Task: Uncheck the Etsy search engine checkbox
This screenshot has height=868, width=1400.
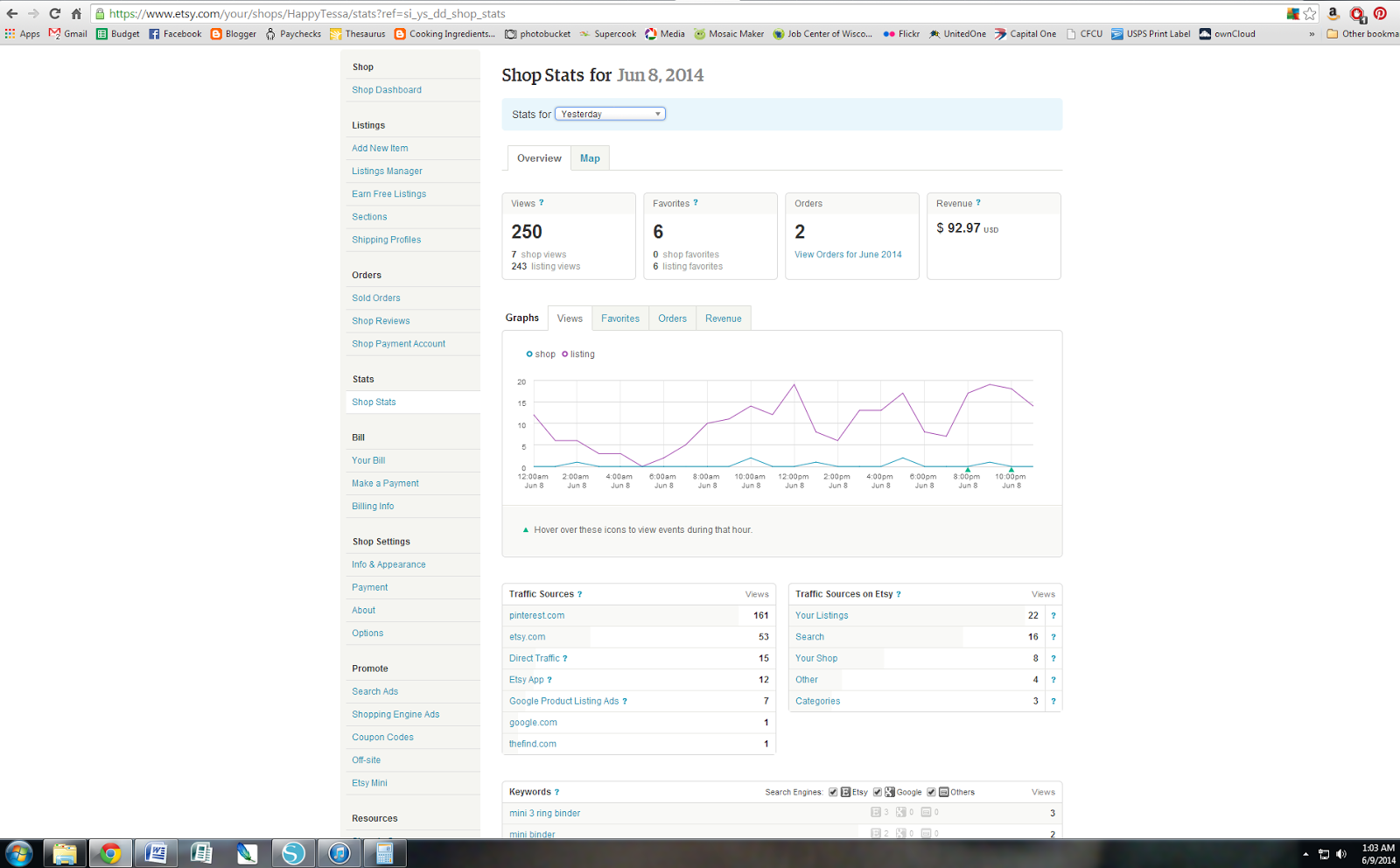Action: coord(833,792)
